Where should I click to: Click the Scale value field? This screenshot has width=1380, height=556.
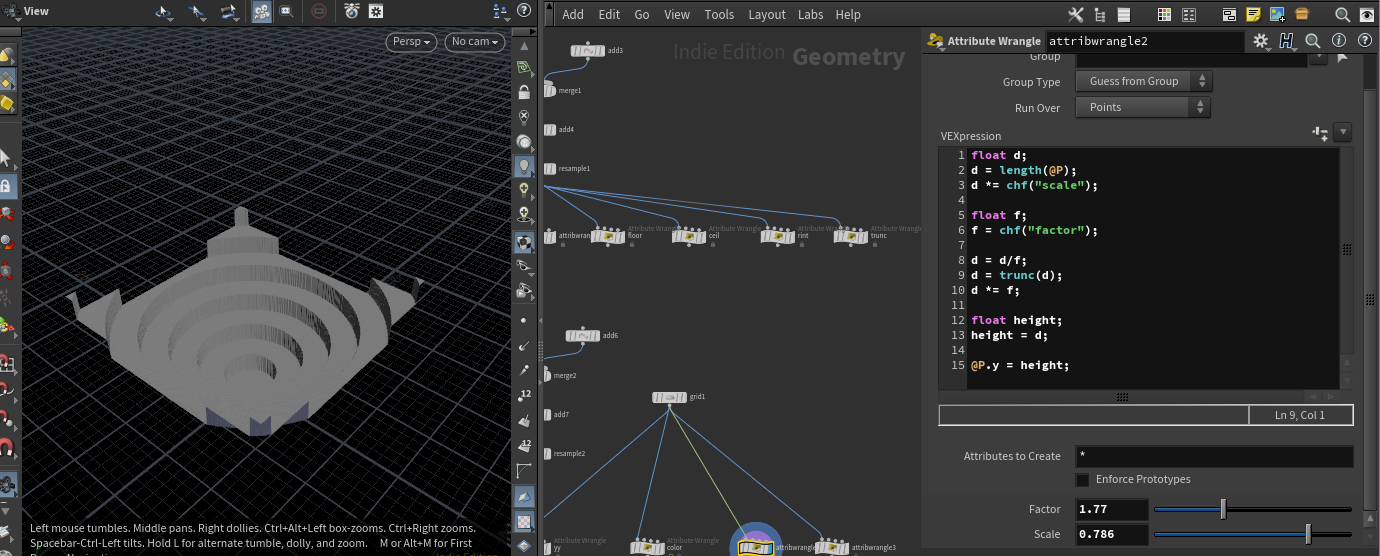click(1111, 535)
